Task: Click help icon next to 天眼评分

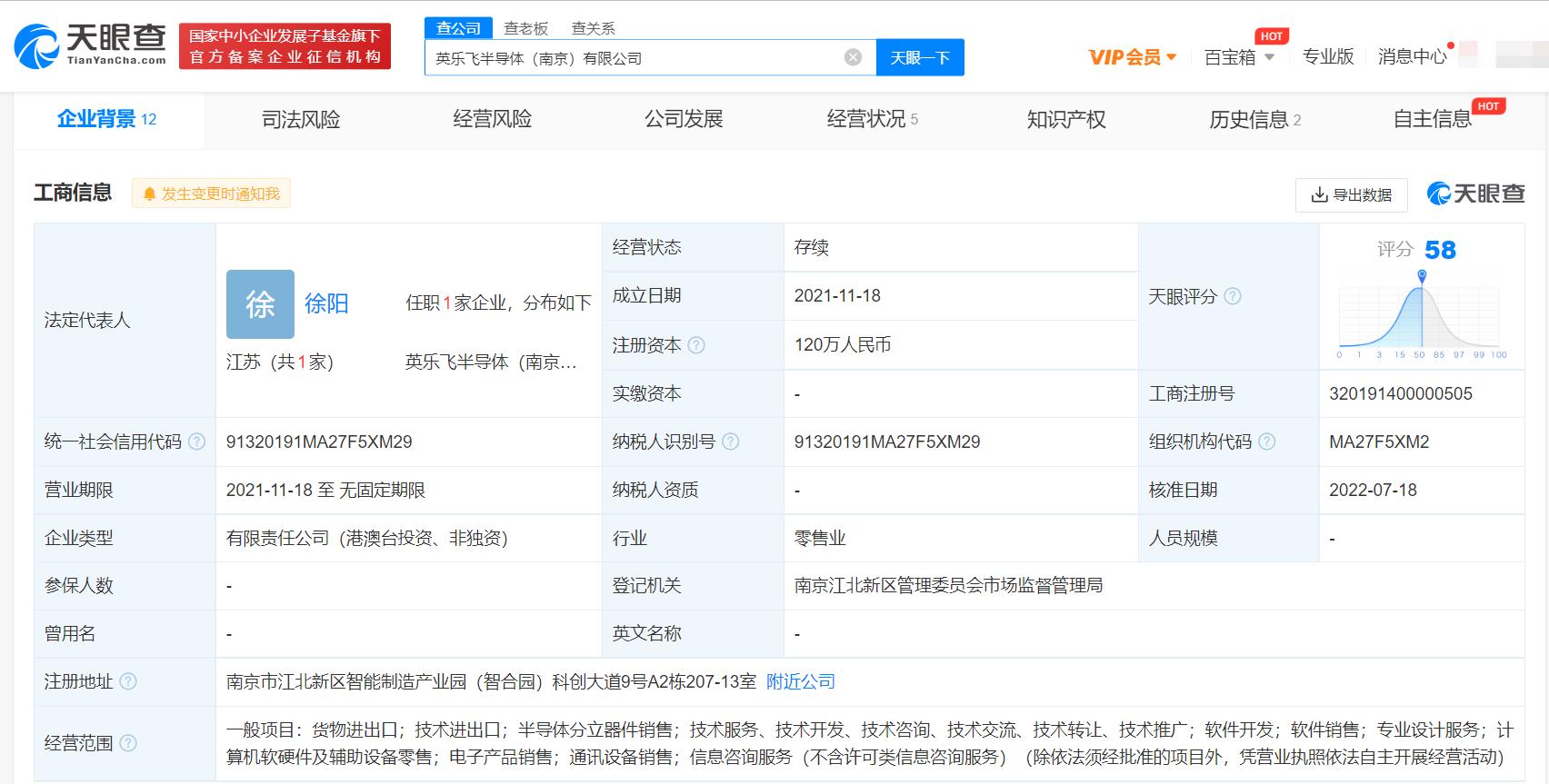Action: click(1233, 296)
